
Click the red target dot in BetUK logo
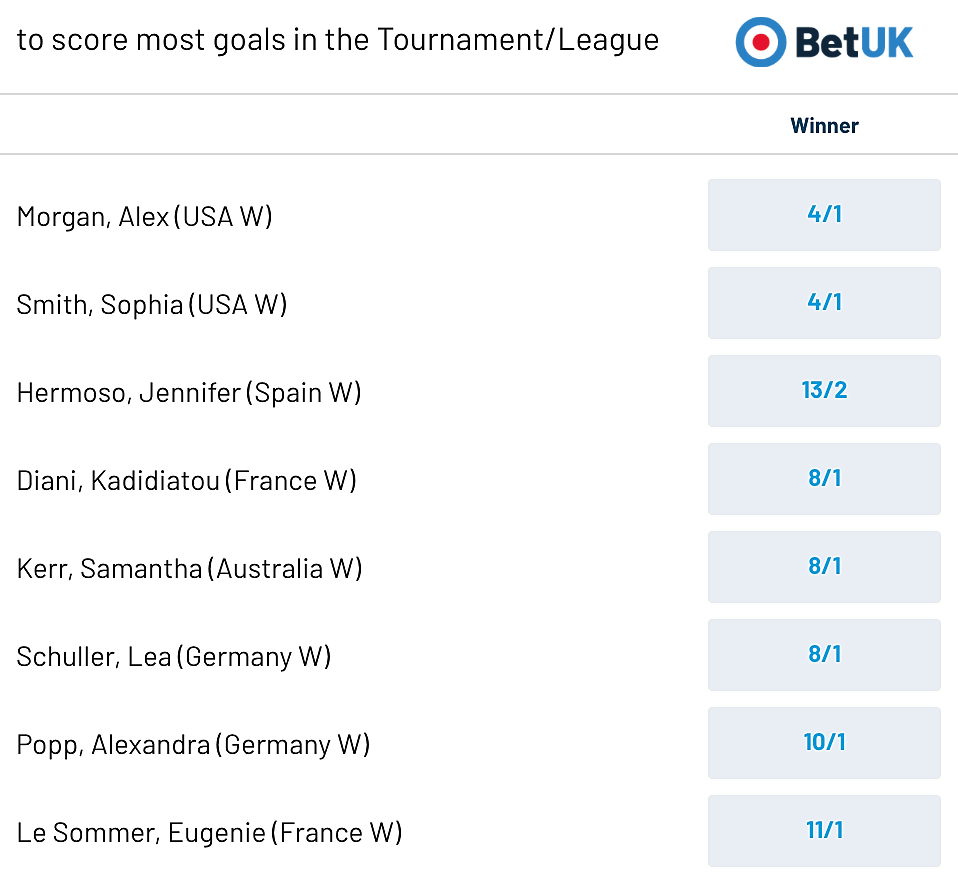(x=761, y=42)
